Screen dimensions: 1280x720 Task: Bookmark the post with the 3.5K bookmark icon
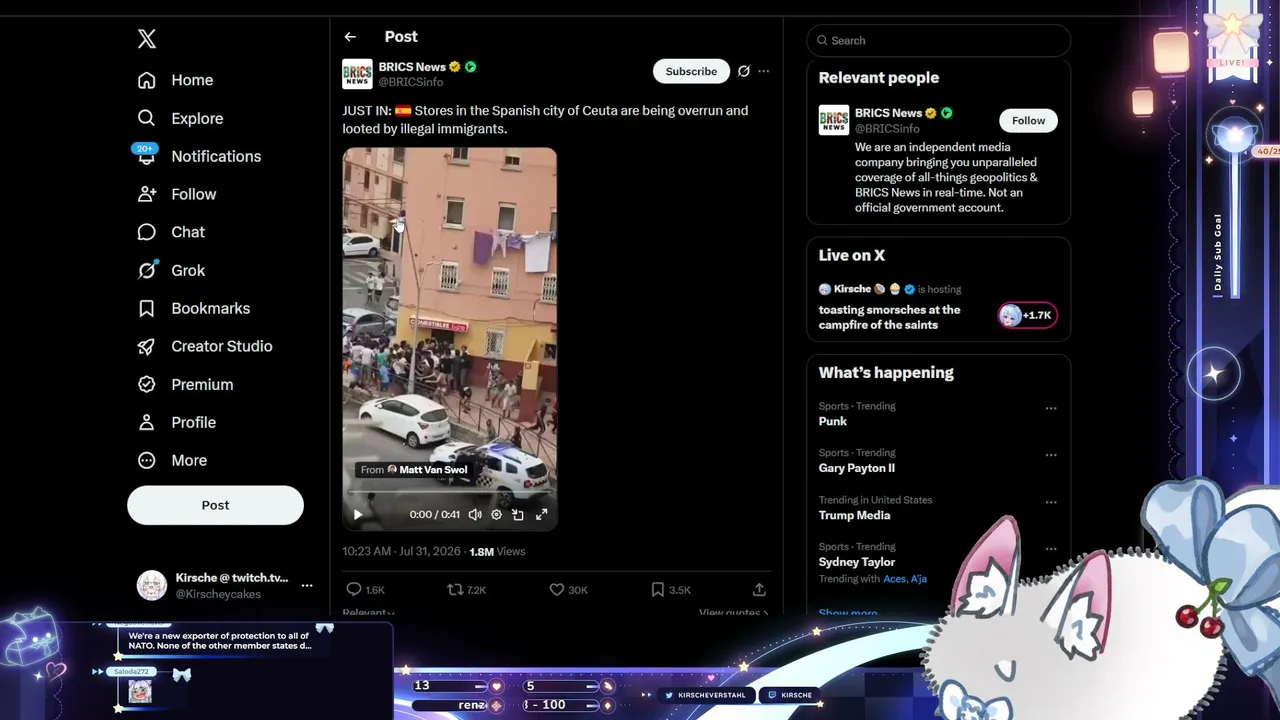coord(658,590)
